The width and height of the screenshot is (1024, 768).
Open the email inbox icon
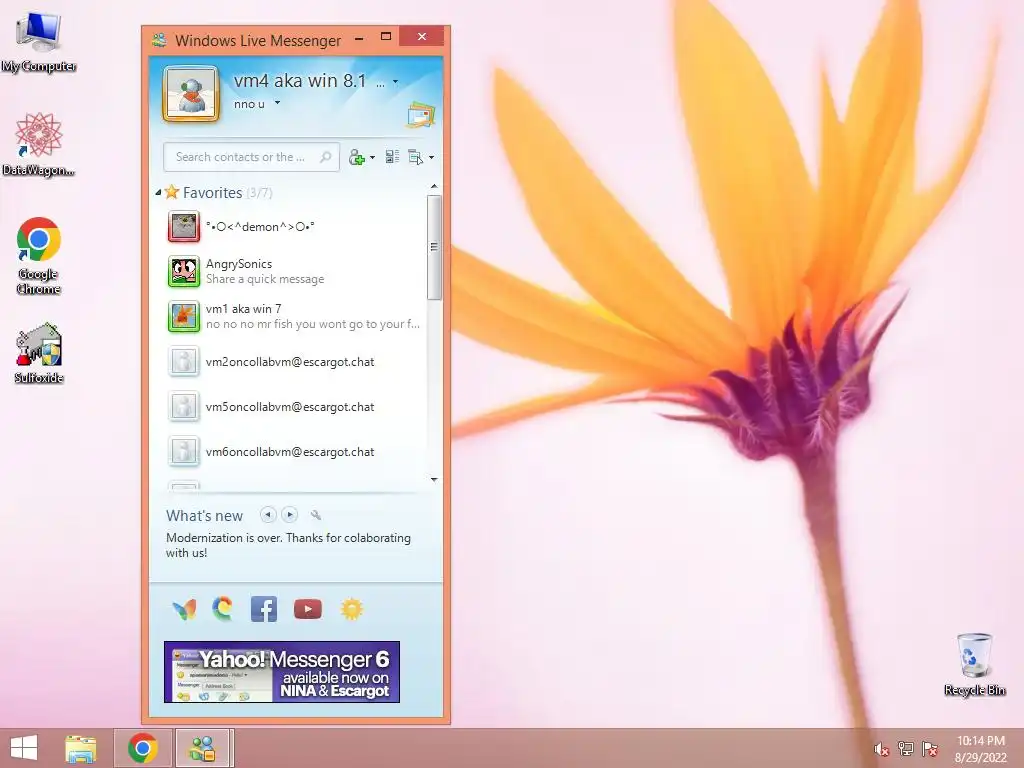coord(421,114)
